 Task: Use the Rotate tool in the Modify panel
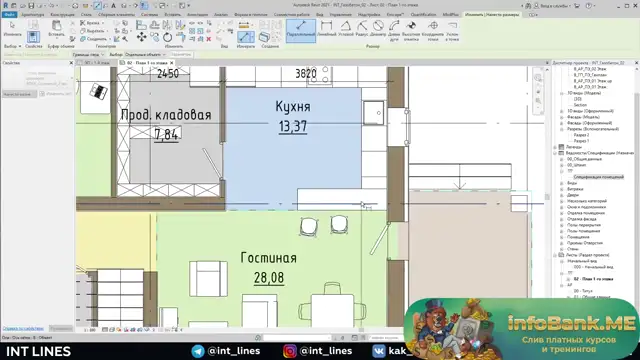(167, 38)
